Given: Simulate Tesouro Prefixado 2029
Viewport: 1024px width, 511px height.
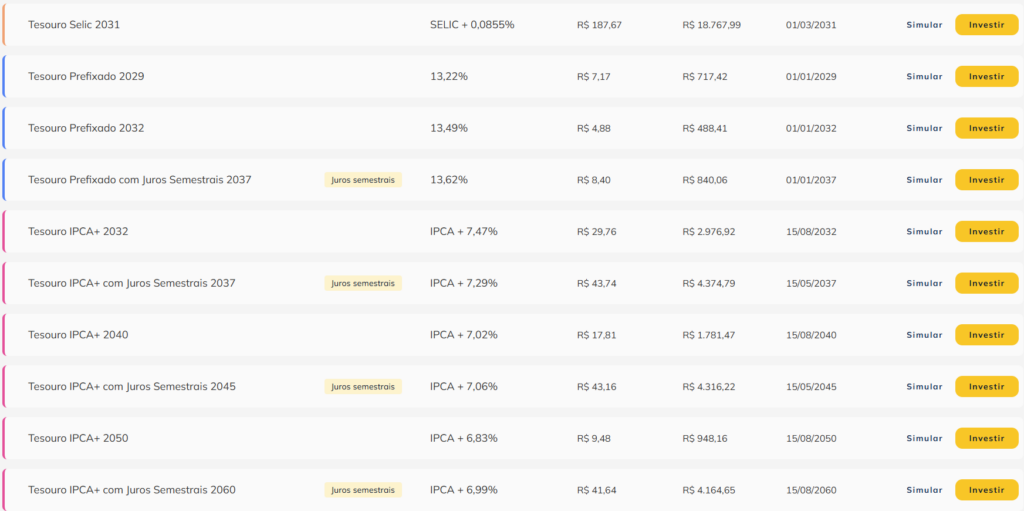Looking at the screenshot, I should pyautogui.click(x=924, y=76).
